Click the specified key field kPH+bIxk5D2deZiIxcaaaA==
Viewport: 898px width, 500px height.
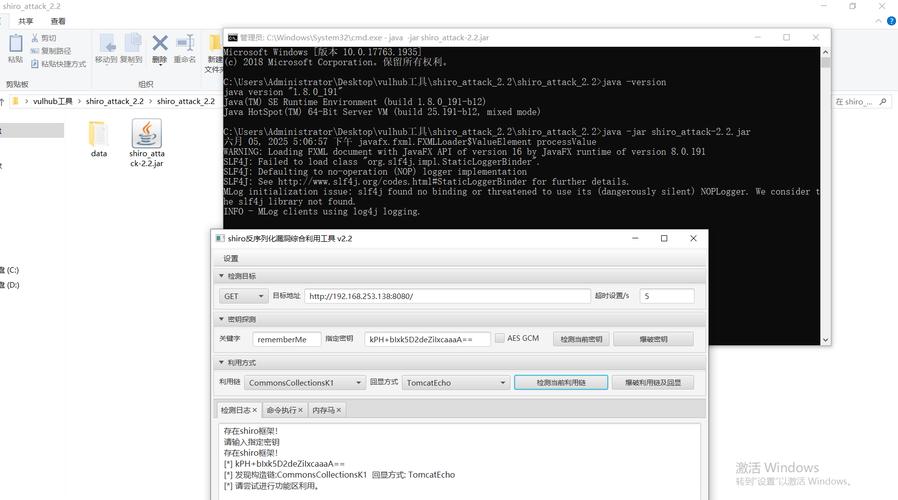[427, 339]
